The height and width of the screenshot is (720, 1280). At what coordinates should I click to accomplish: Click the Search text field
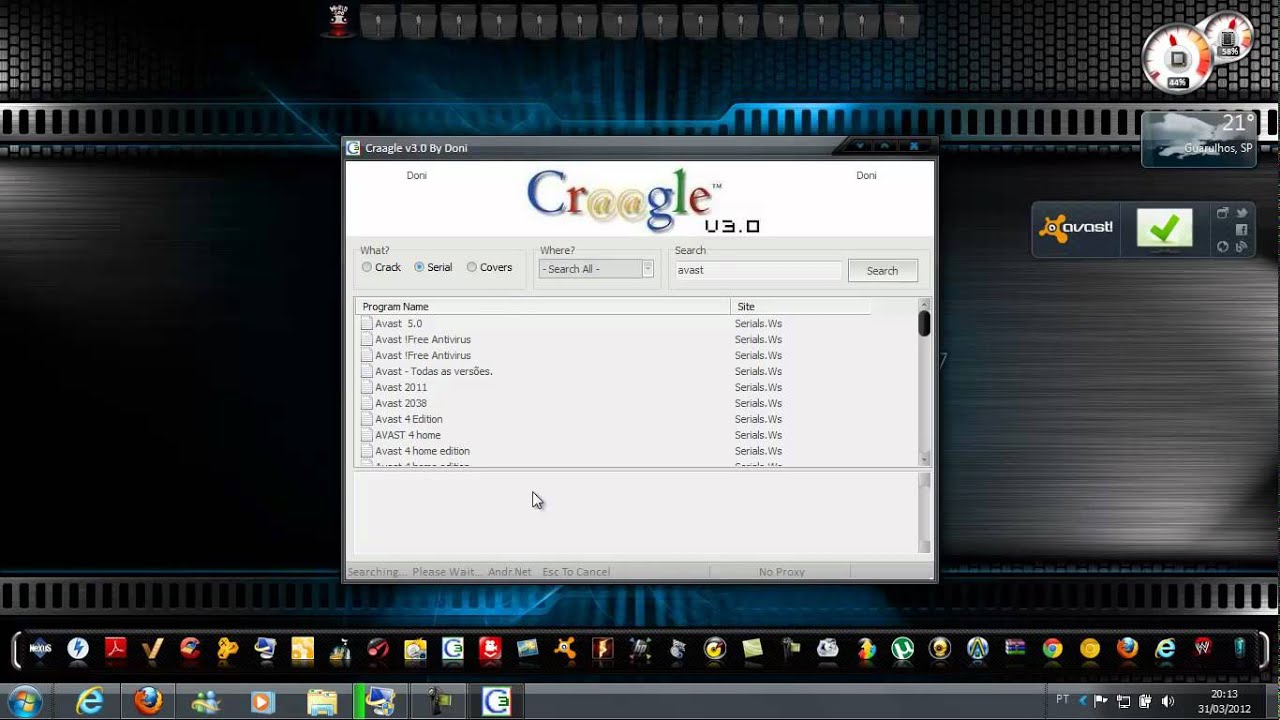click(x=758, y=270)
